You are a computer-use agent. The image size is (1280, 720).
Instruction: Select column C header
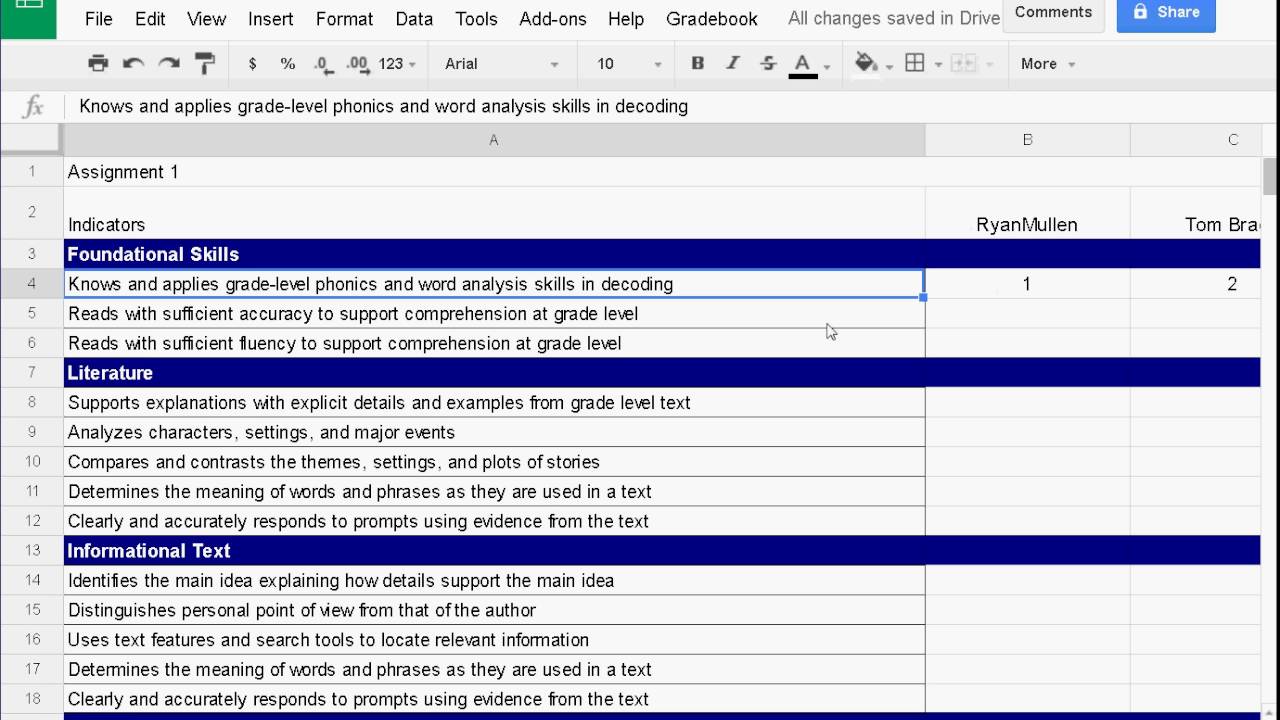point(1196,140)
